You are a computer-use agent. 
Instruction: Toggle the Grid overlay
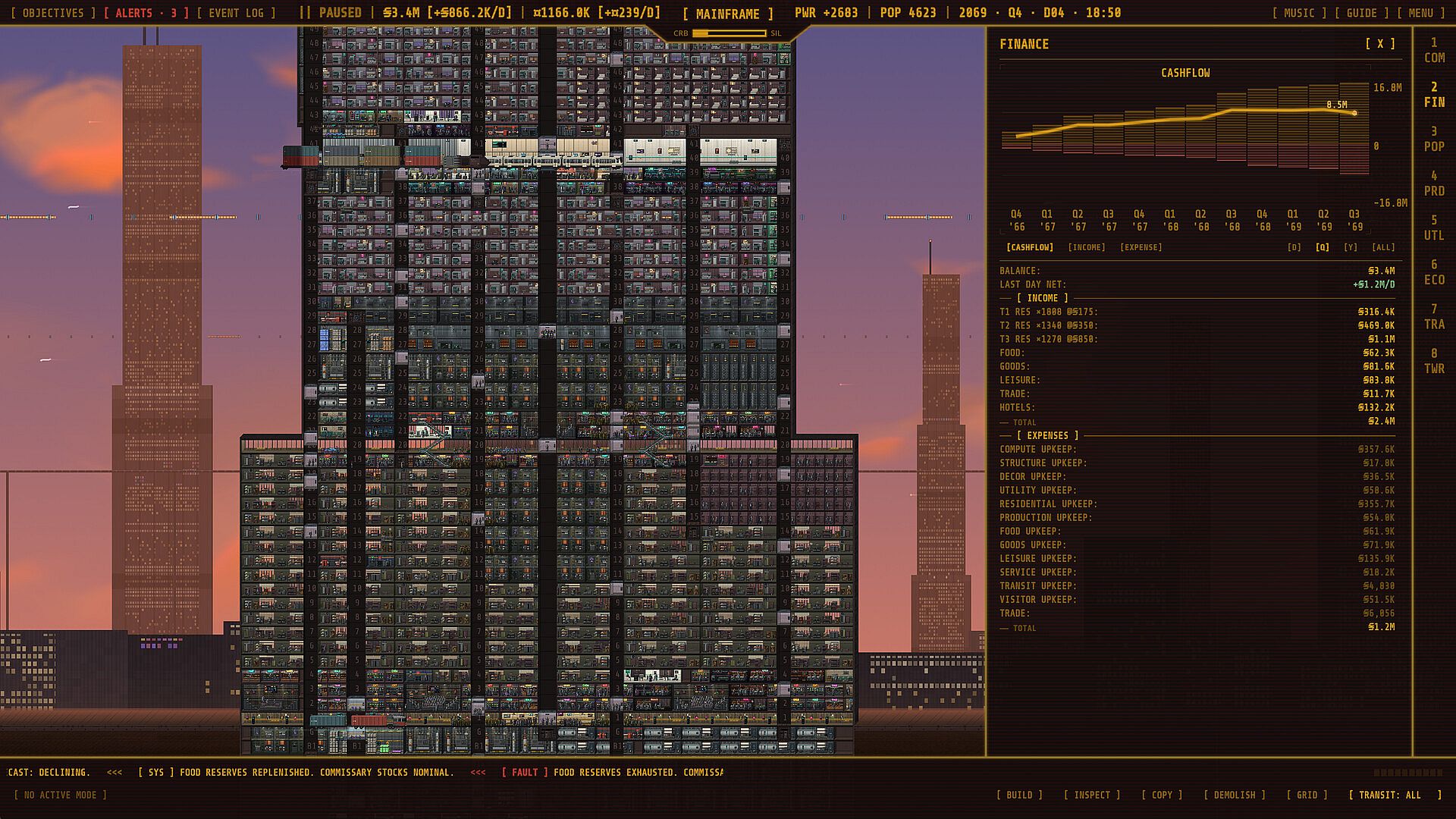pyautogui.click(x=1307, y=795)
